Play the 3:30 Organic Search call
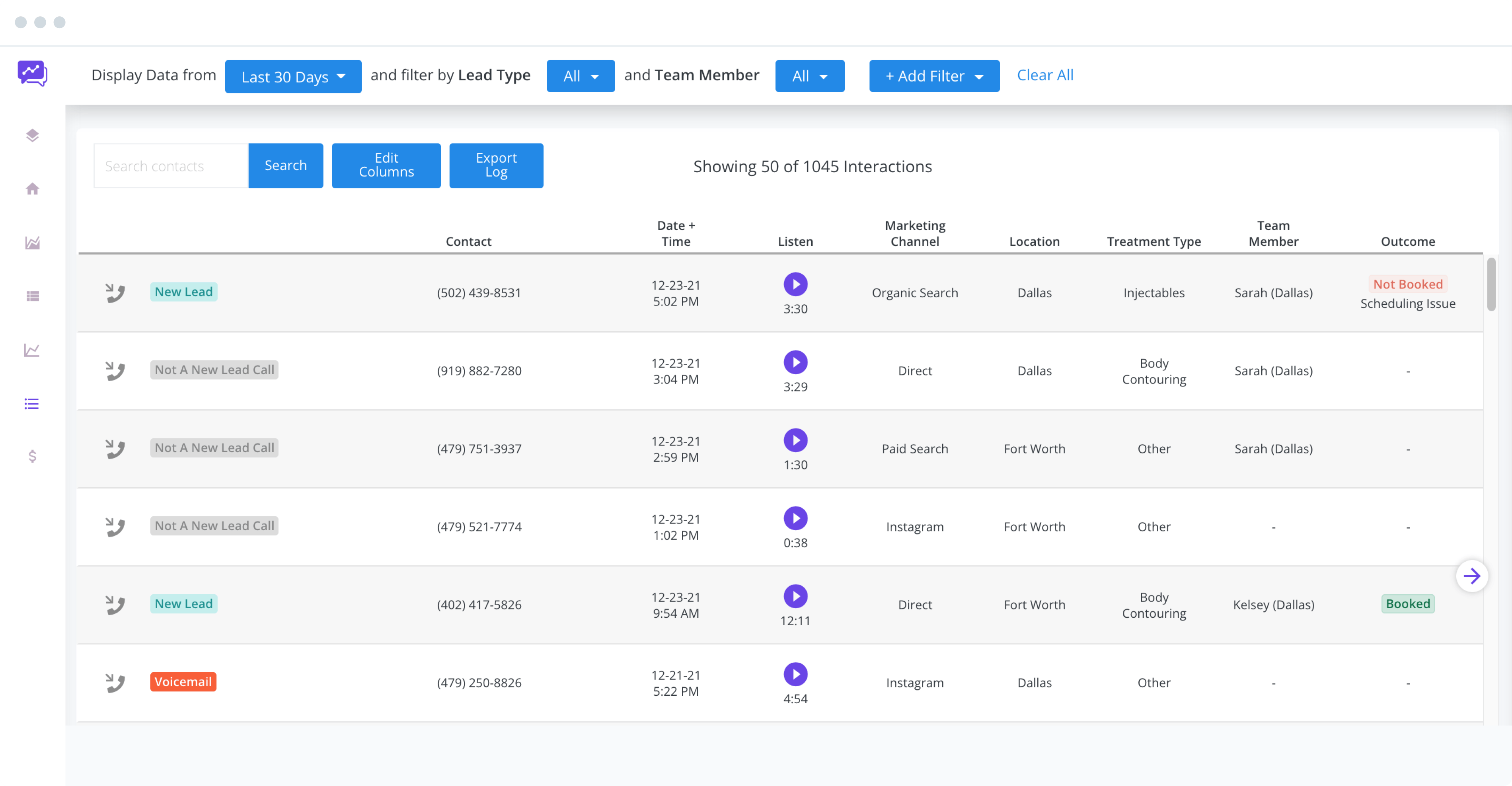This screenshot has height=786, width=1512. coord(795,284)
